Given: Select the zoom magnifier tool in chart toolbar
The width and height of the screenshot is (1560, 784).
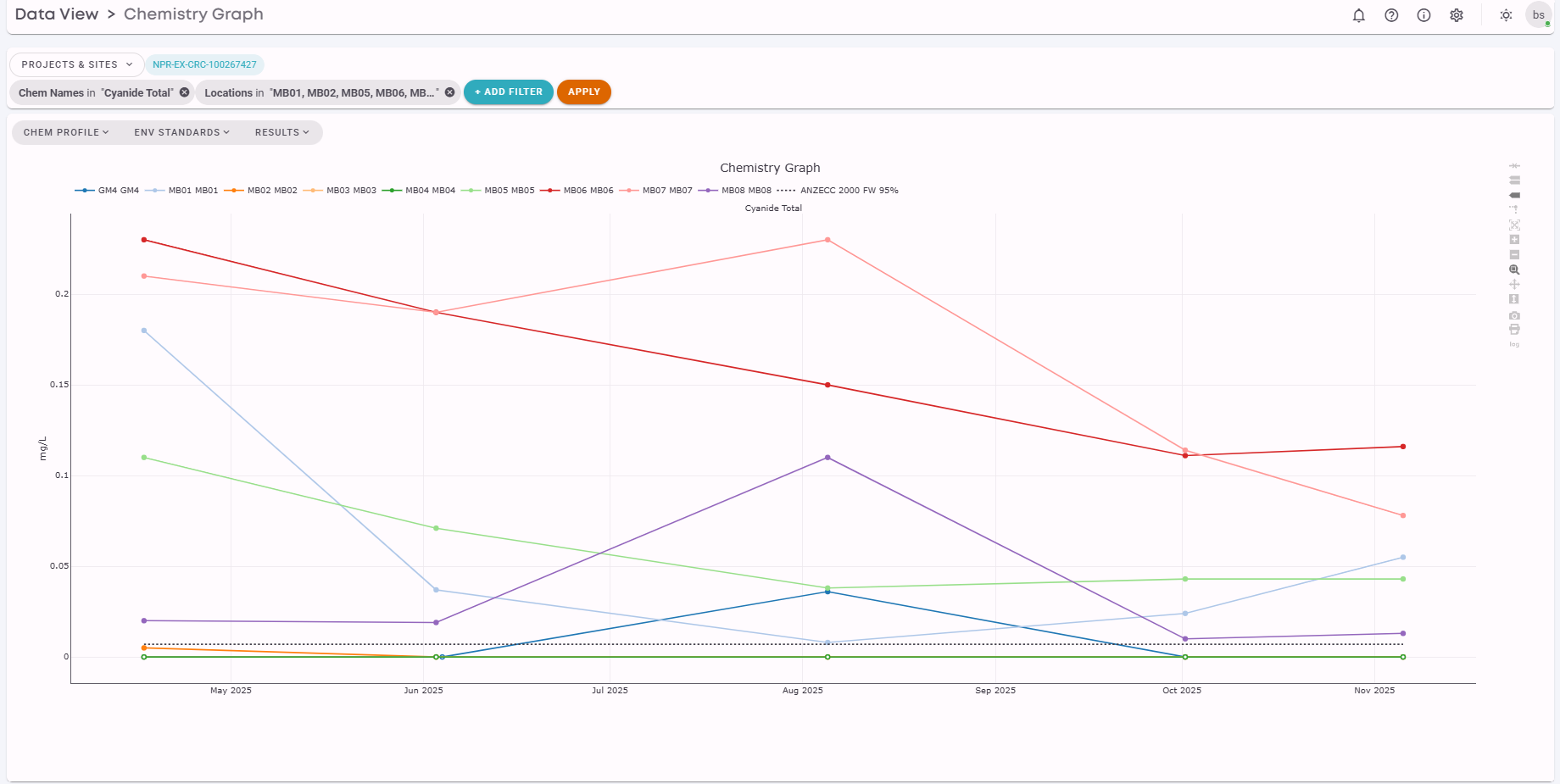Looking at the screenshot, I should [x=1514, y=270].
